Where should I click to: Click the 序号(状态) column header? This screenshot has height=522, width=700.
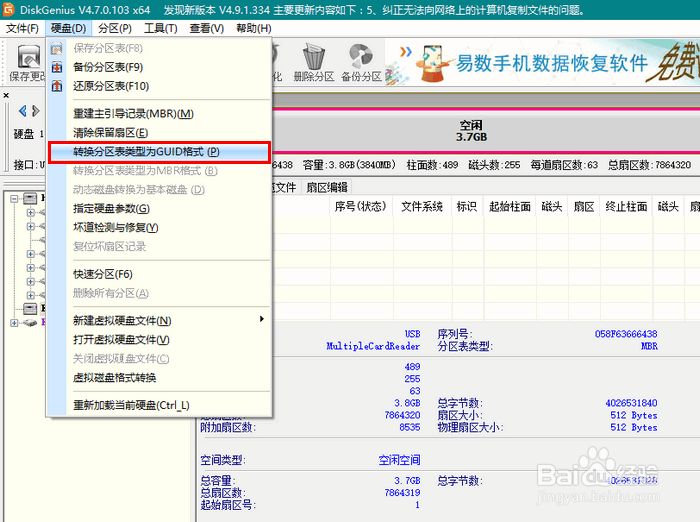(361, 206)
